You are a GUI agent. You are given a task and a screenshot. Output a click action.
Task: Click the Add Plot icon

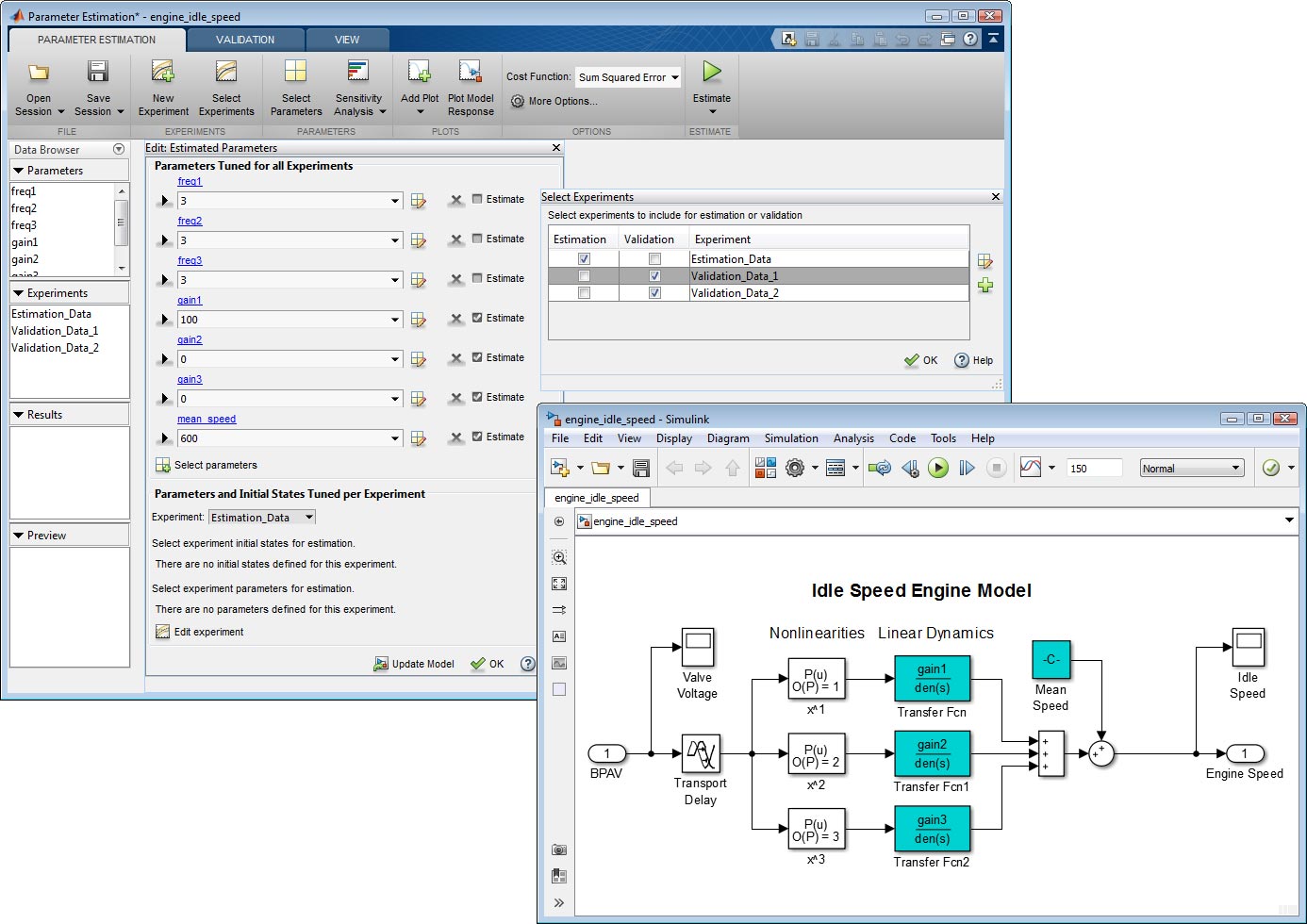coord(420,72)
